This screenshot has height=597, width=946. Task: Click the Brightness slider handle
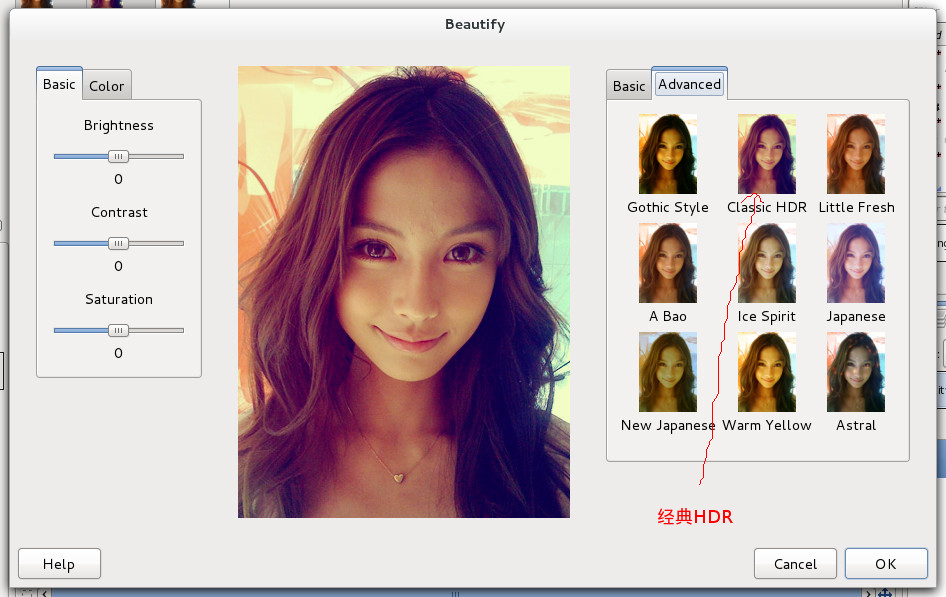coord(118,156)
